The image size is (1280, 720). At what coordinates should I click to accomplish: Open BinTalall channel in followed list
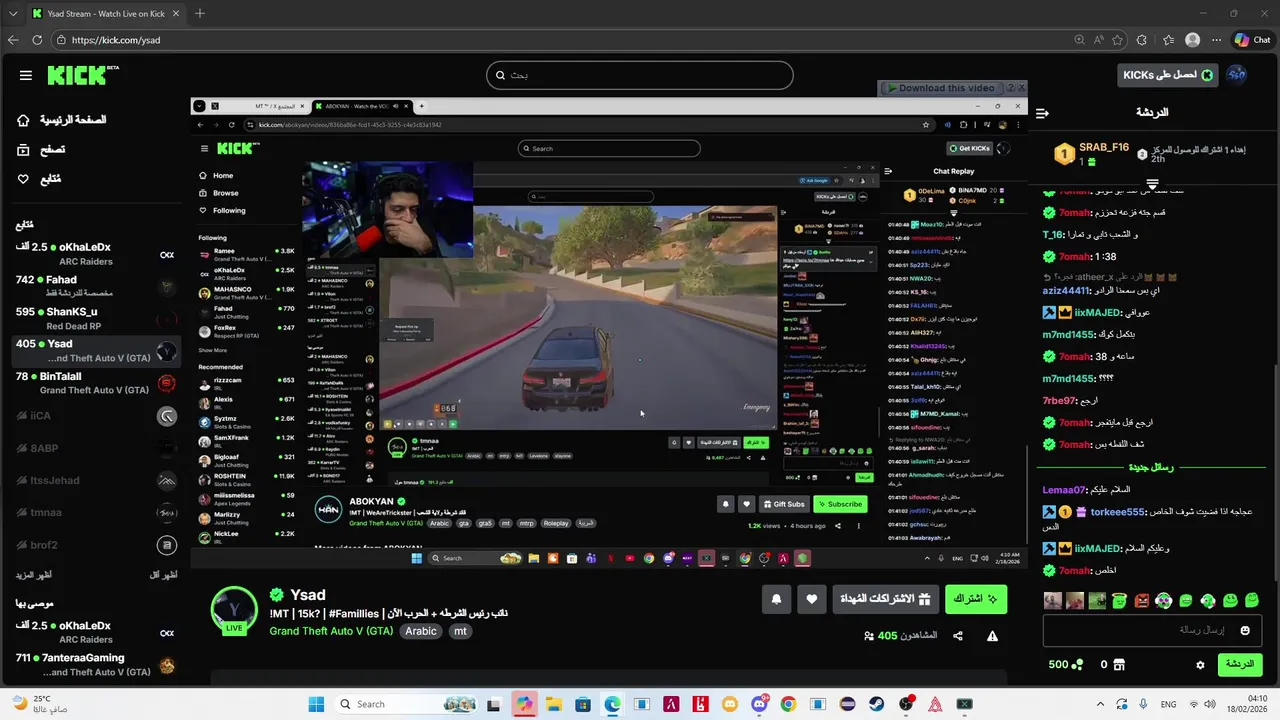tap(96, 383)
